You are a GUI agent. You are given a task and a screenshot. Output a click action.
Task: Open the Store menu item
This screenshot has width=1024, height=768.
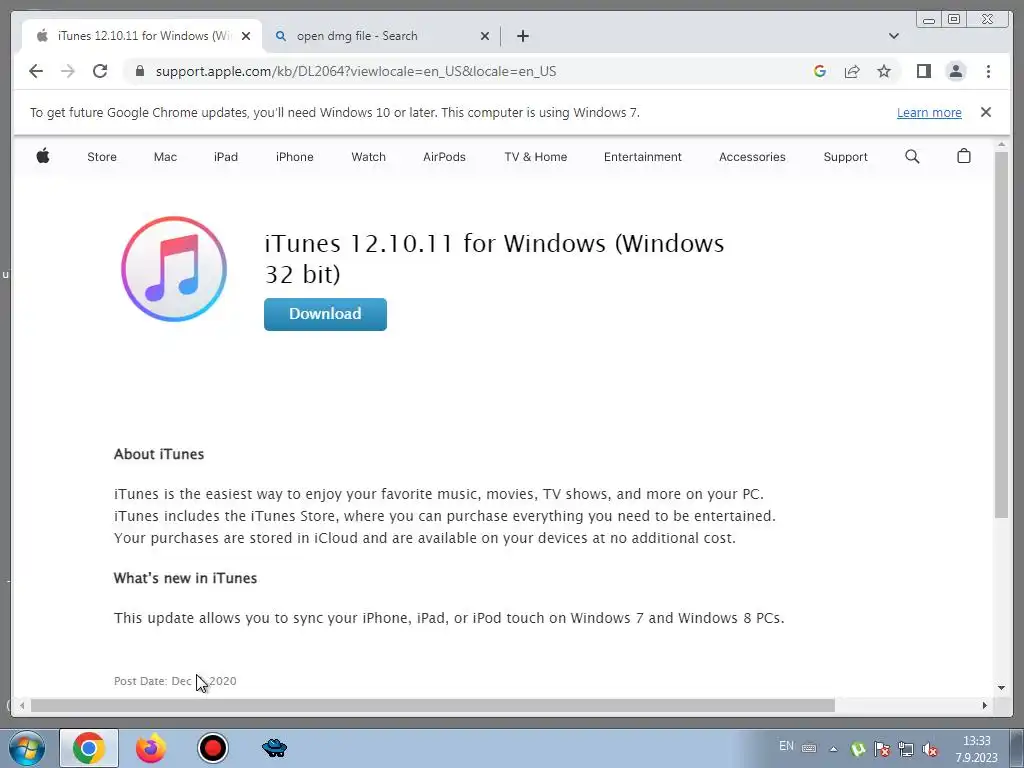click(x=102, y=157)
